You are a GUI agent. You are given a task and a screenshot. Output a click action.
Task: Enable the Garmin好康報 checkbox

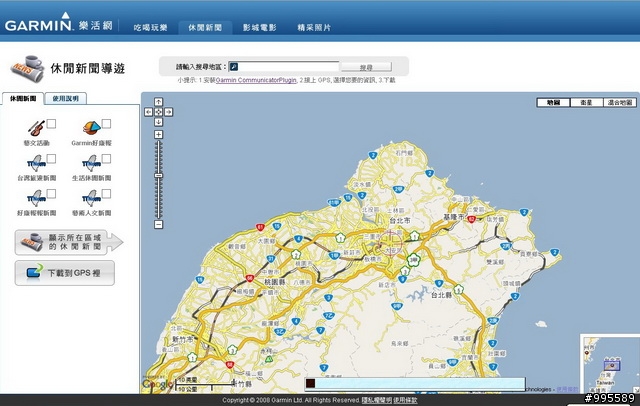(106, 124)
